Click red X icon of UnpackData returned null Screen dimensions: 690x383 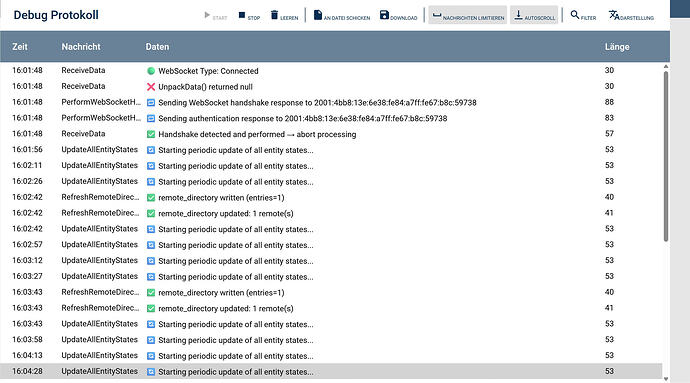[x=151, y=87]
